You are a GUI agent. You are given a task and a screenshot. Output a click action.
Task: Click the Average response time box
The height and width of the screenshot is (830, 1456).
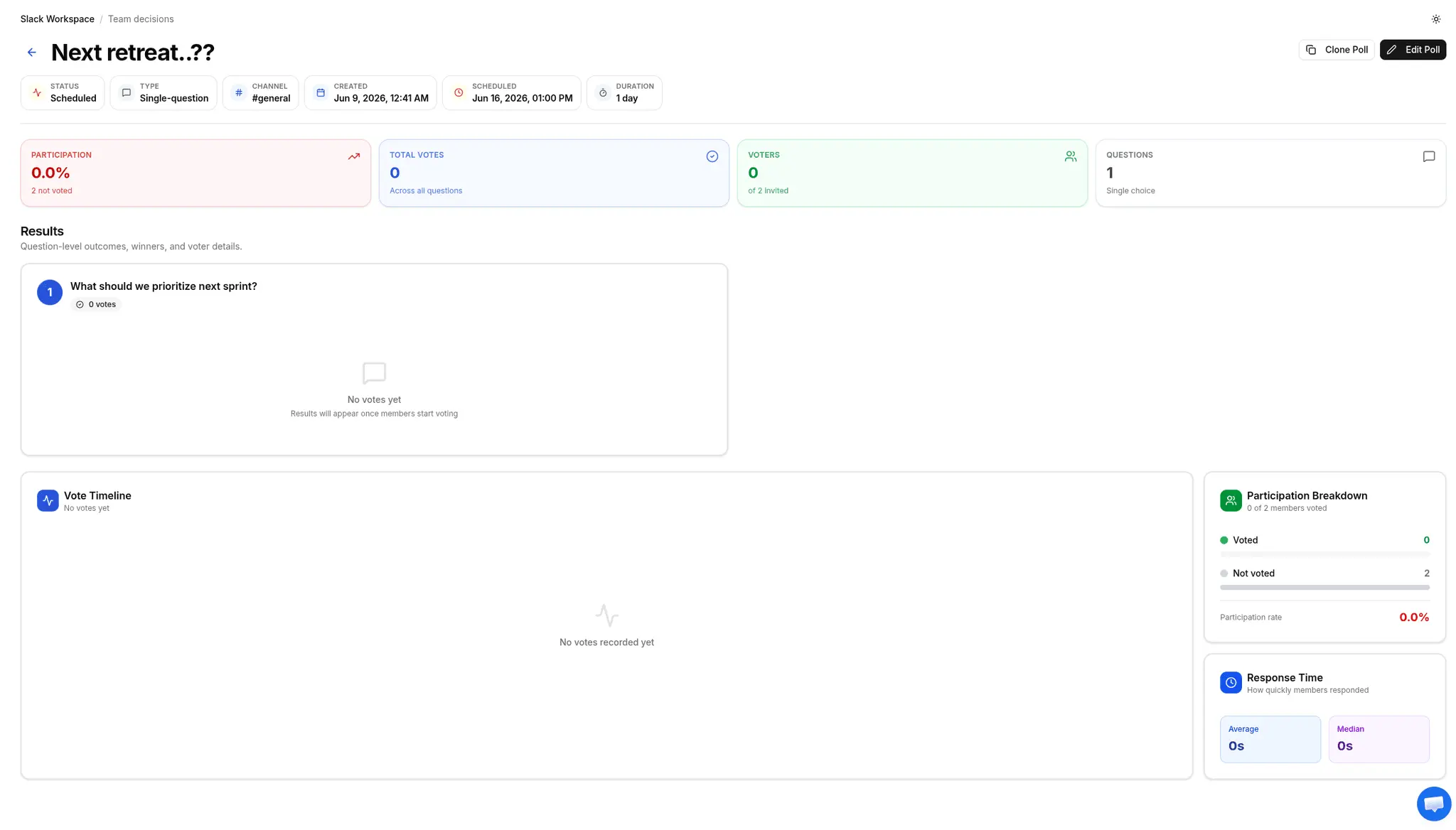(1270, 739)
